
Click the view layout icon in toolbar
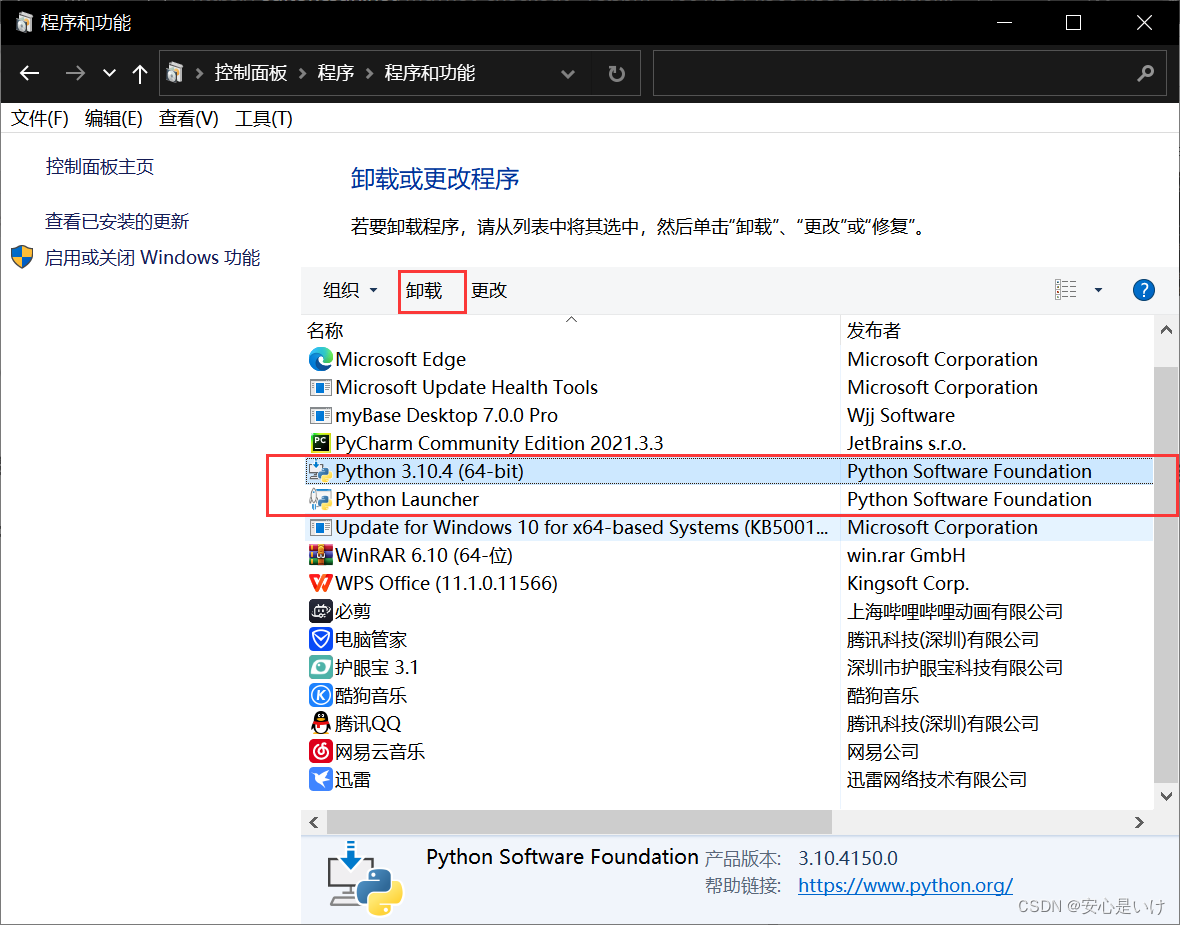[x=1065, y=290]
